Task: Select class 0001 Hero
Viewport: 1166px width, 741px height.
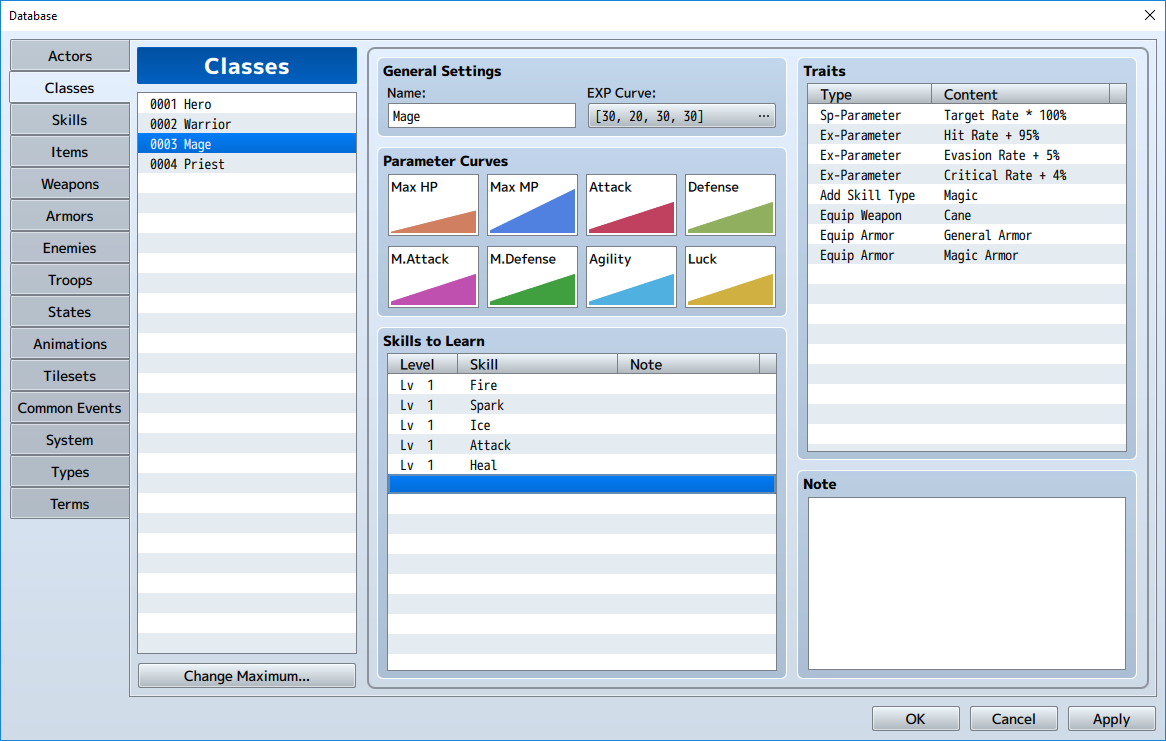Action: click(247, 104)
